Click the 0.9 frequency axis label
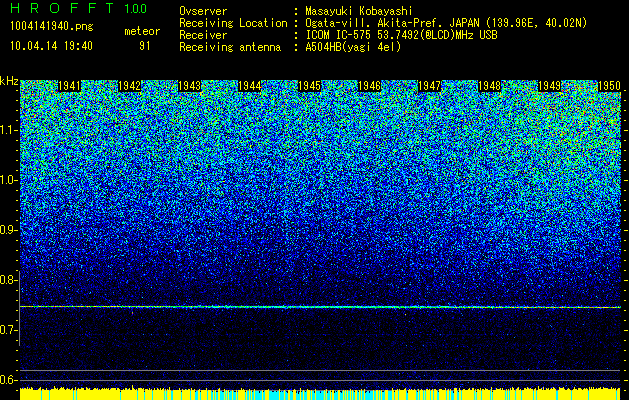This screenshot has height=400, width=629. point(8,230)
